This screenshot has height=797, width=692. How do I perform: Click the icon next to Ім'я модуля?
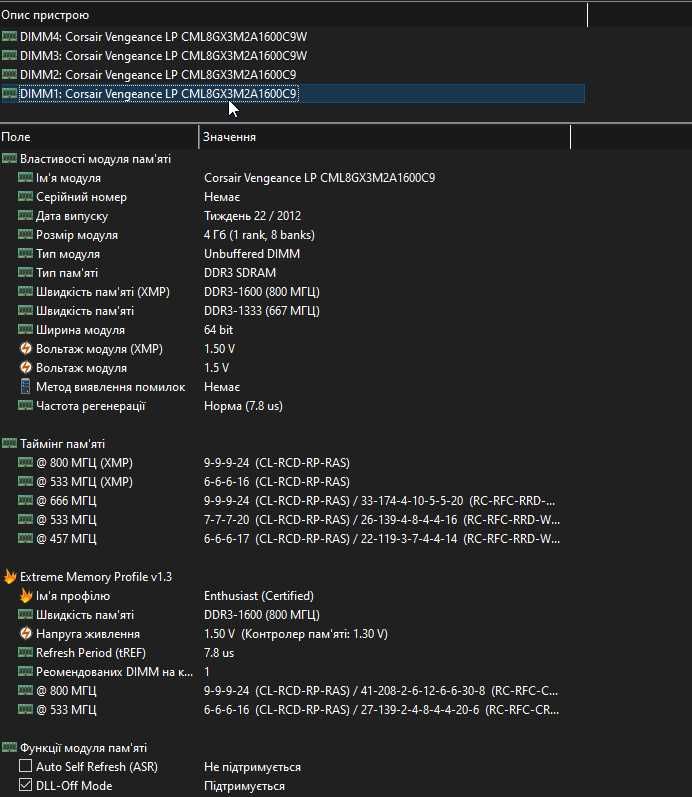[x=25, y=178]
